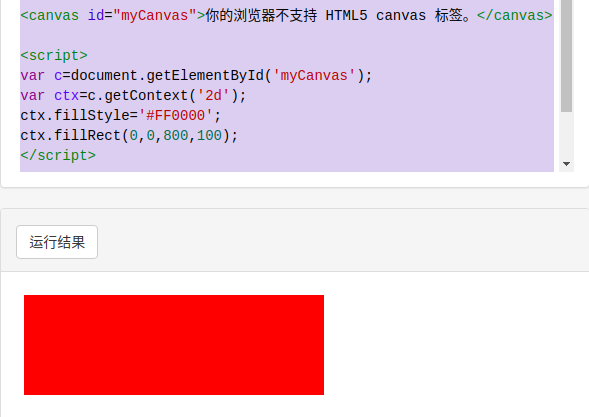Click the number 100 in fillRect
This screenshot has width=589, height=417.
click(x=209, y=135)
